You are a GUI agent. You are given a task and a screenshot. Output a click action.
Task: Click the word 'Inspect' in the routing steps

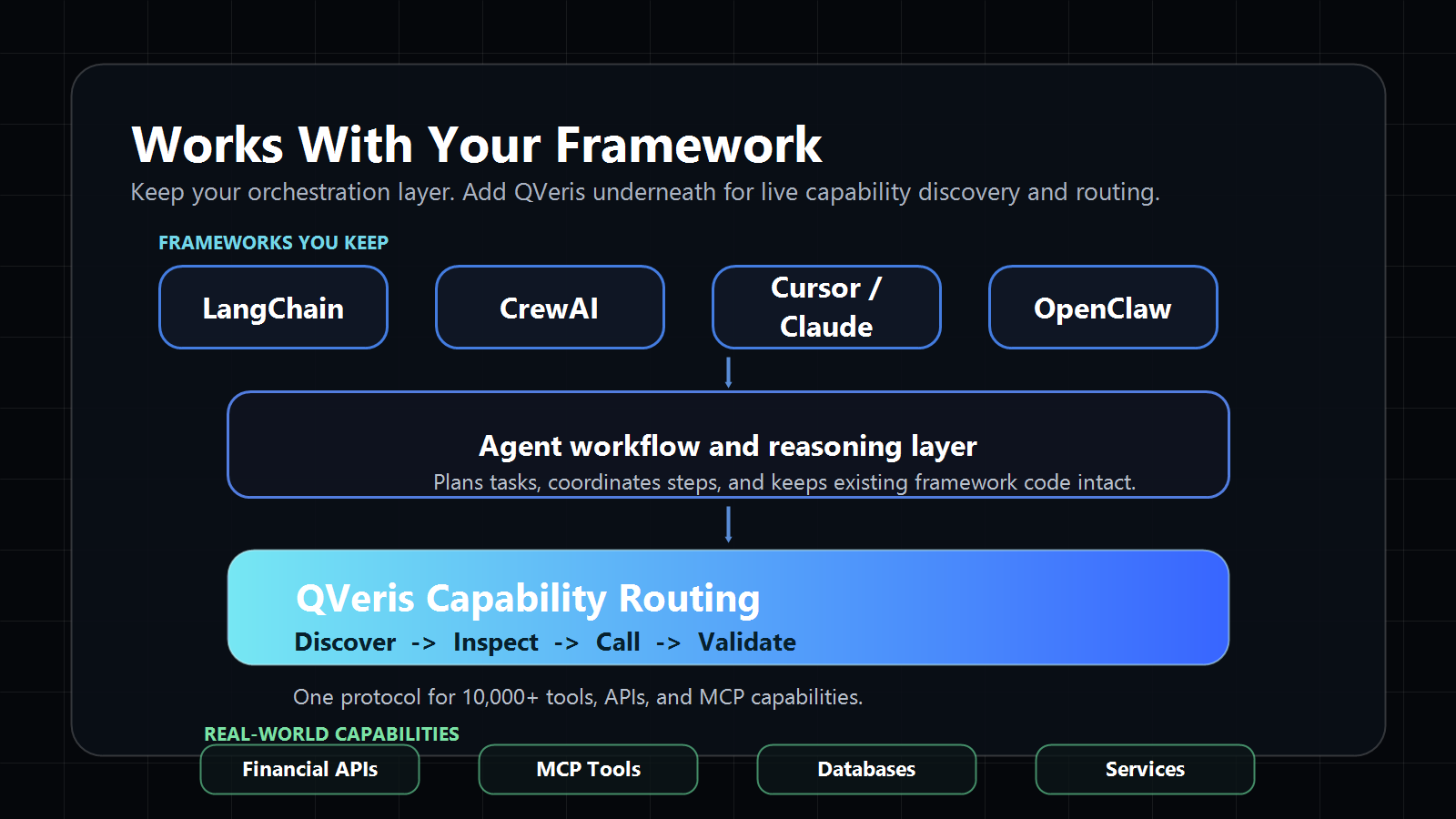coord(496,642)
